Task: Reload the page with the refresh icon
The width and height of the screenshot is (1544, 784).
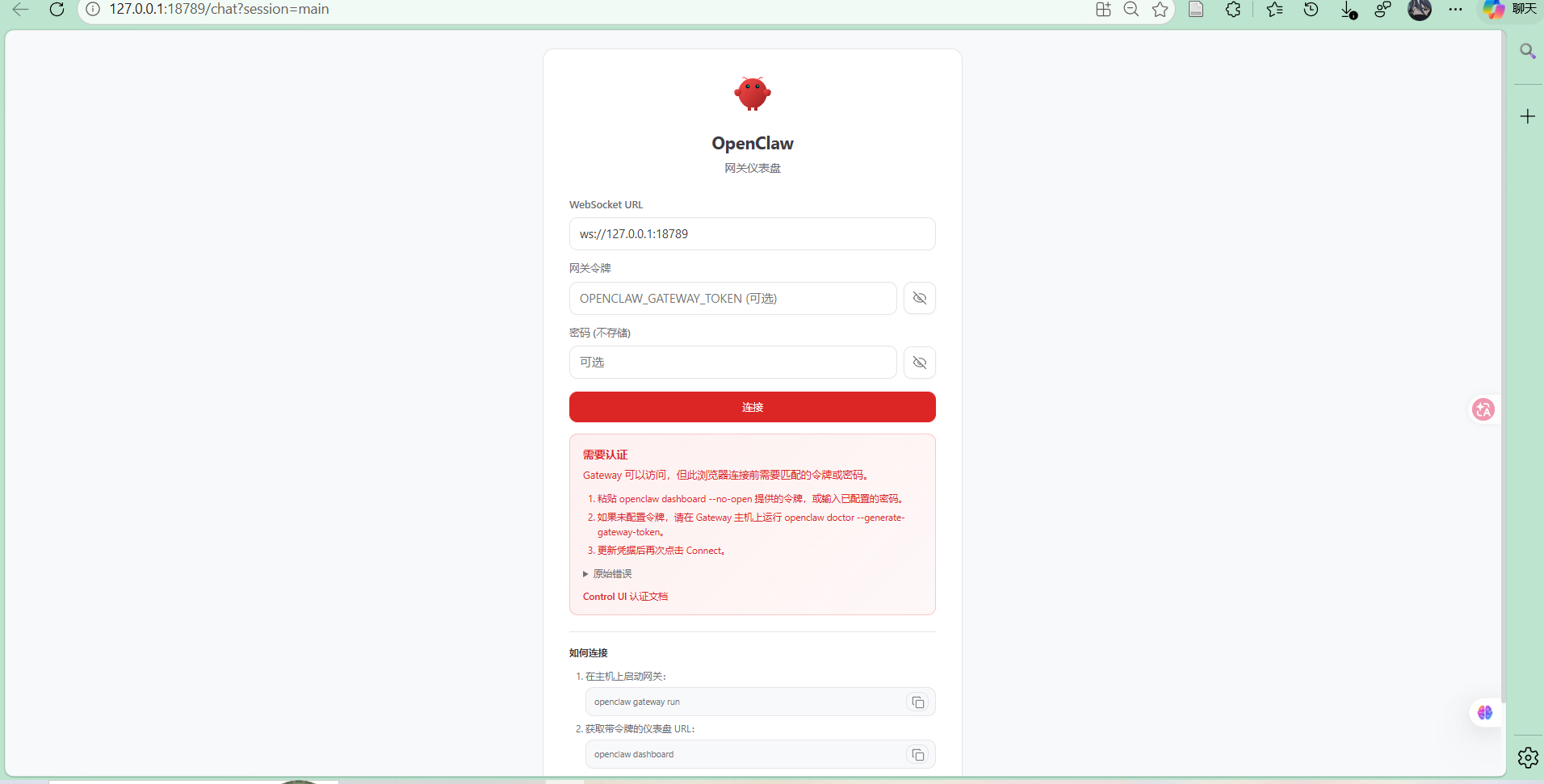Action: 57,9
